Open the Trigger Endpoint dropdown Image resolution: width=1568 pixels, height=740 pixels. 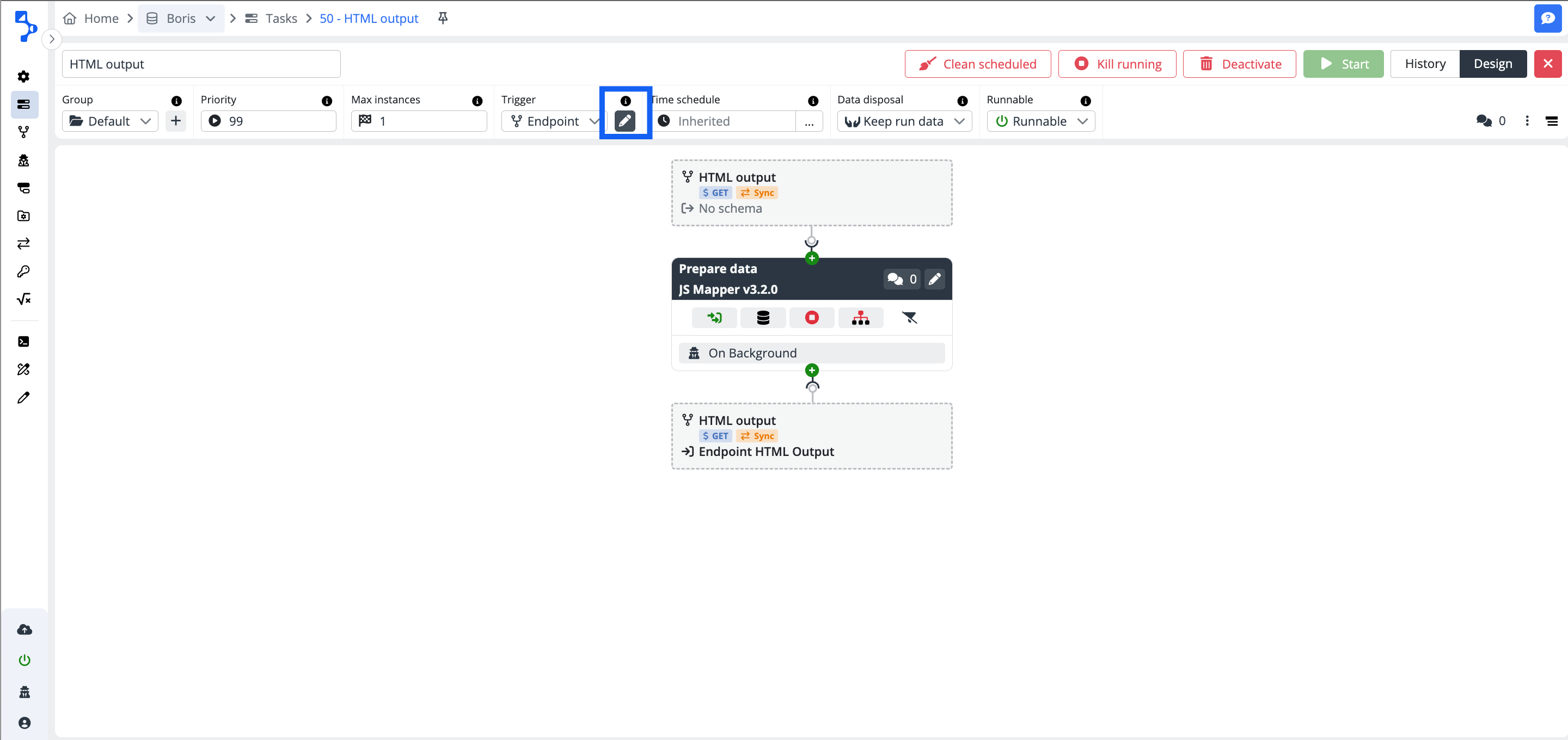pyautogui.click(x=553, y=121)
